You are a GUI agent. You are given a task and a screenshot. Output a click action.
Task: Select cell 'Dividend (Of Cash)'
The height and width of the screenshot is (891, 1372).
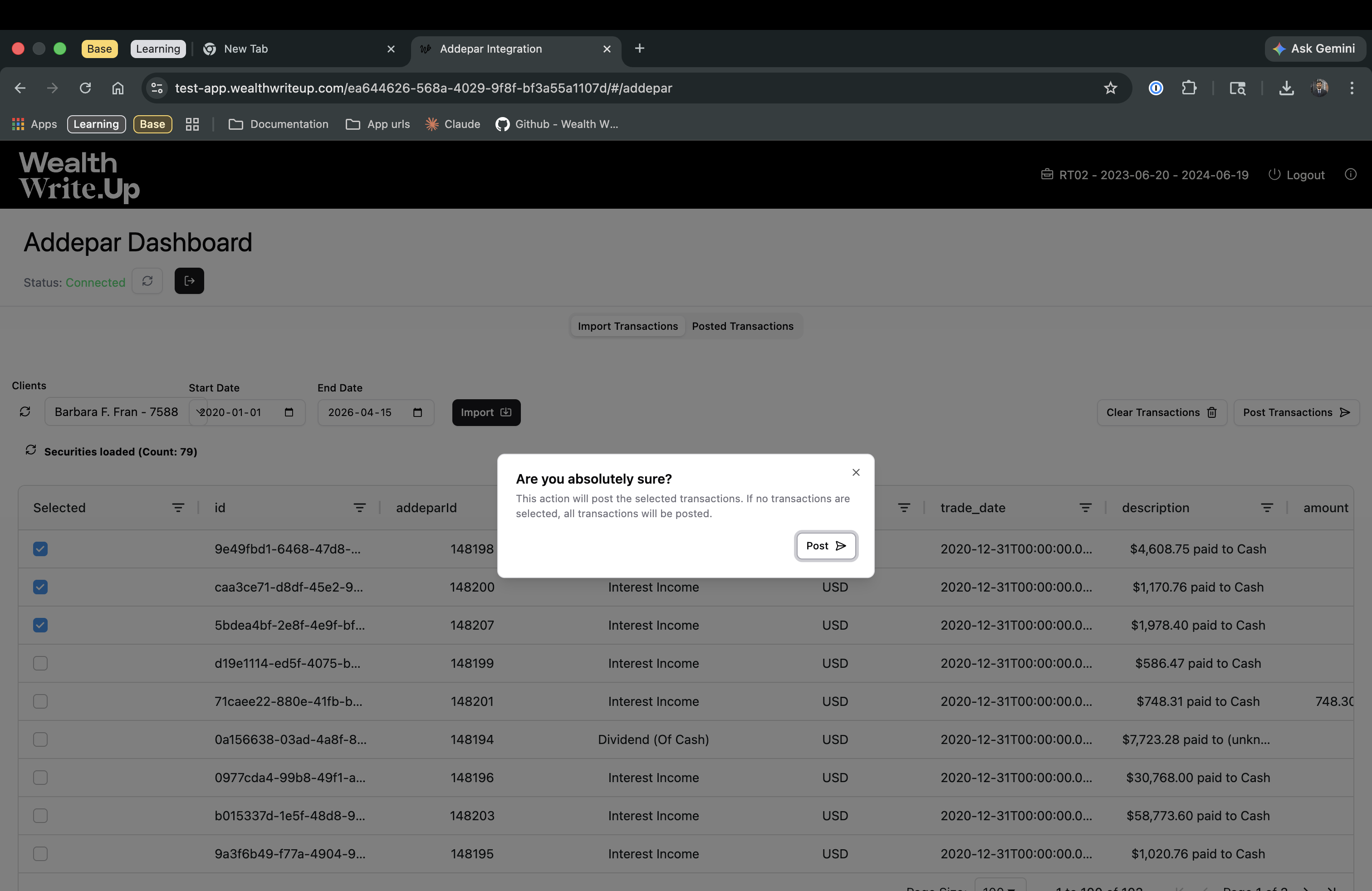[653, 739]
